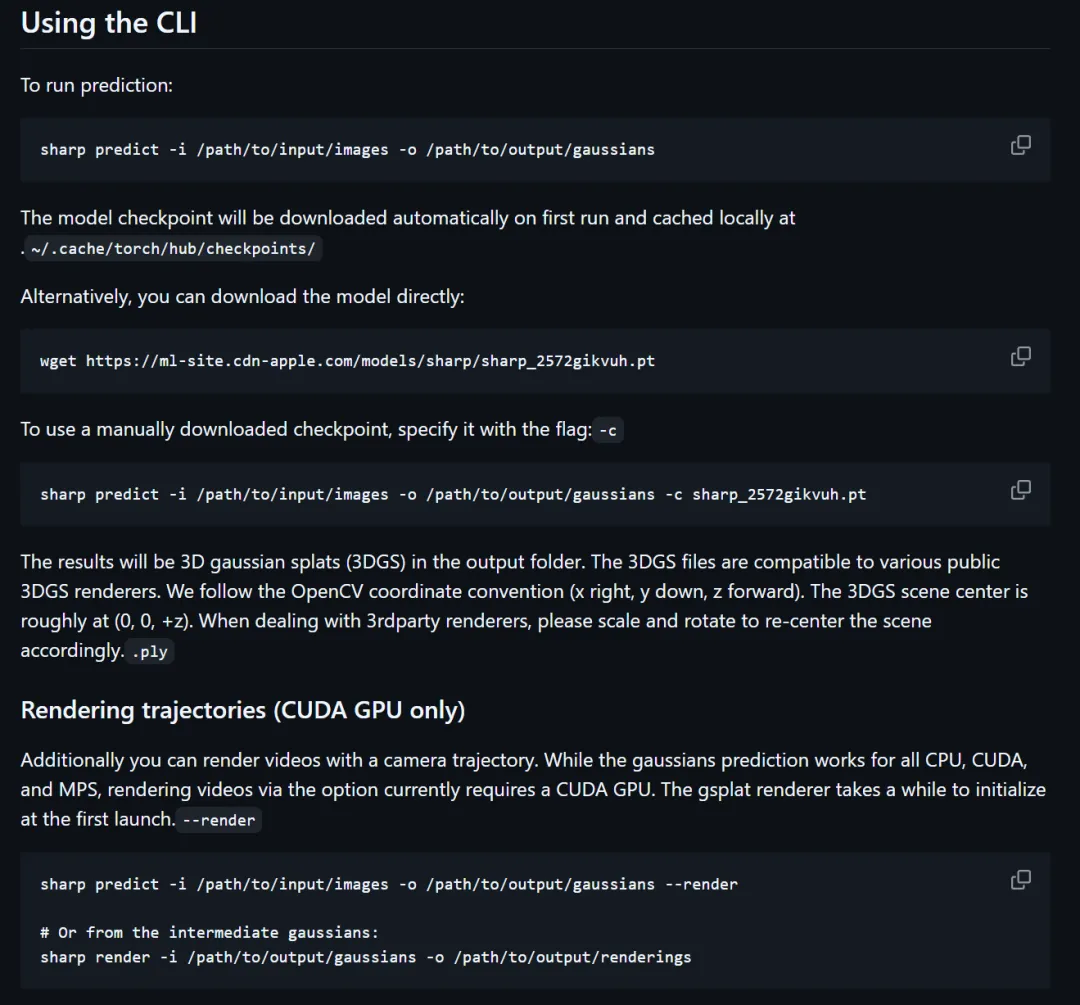Click the ~/.cache/torch/hub/checkpoints/ inline code
1080x1005 pixels.
(x=173, y=249)
